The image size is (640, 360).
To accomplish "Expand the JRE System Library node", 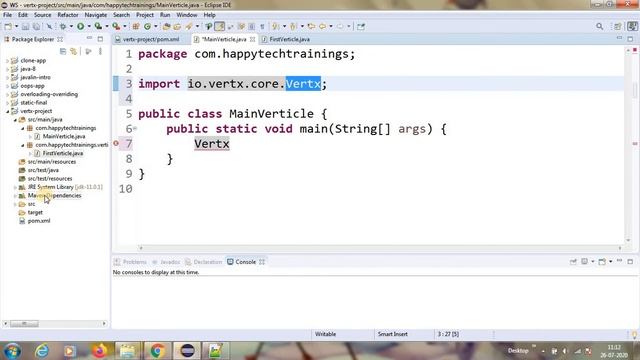I will (x=15, y=187).
